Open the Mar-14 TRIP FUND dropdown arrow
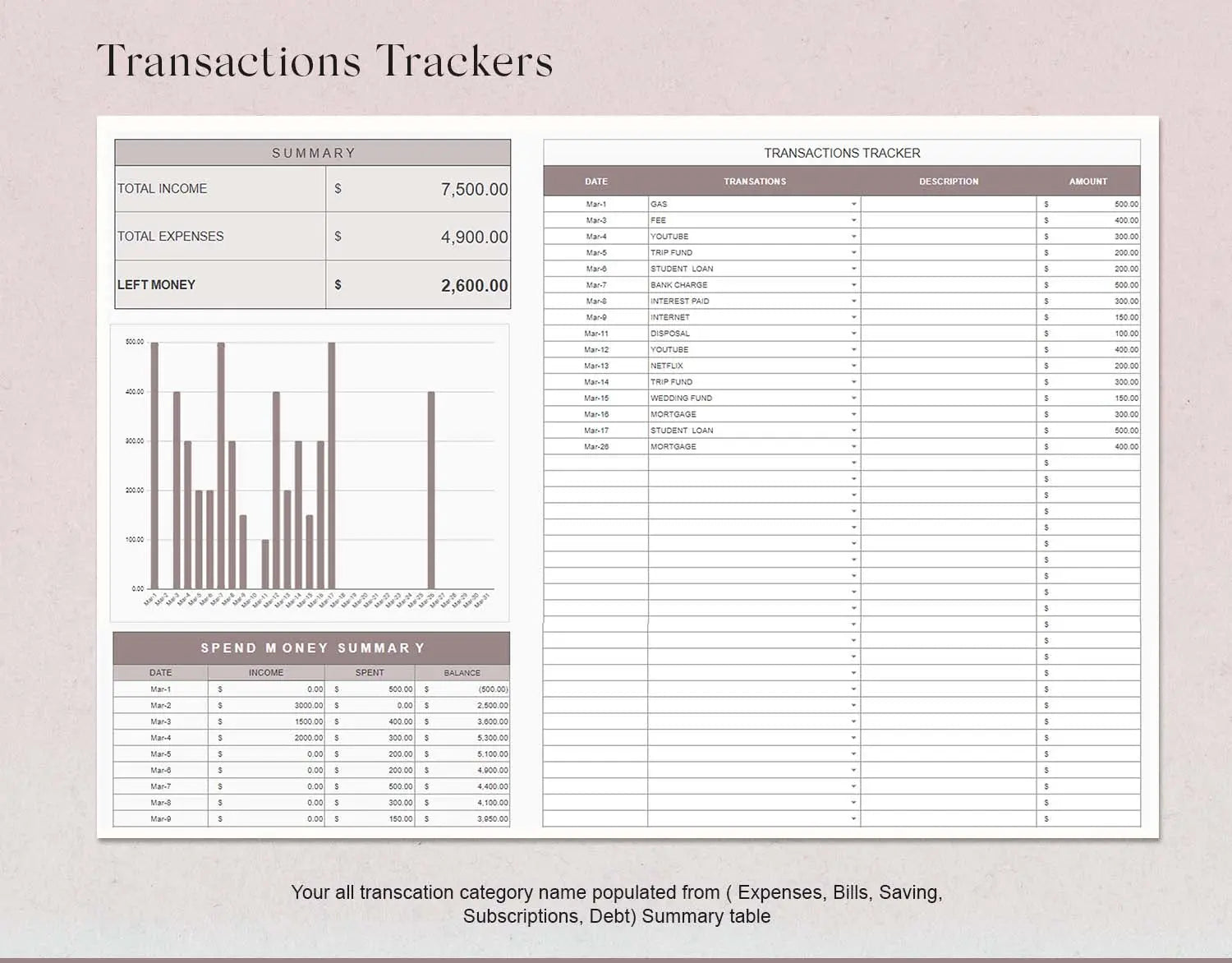 [854, 382]
